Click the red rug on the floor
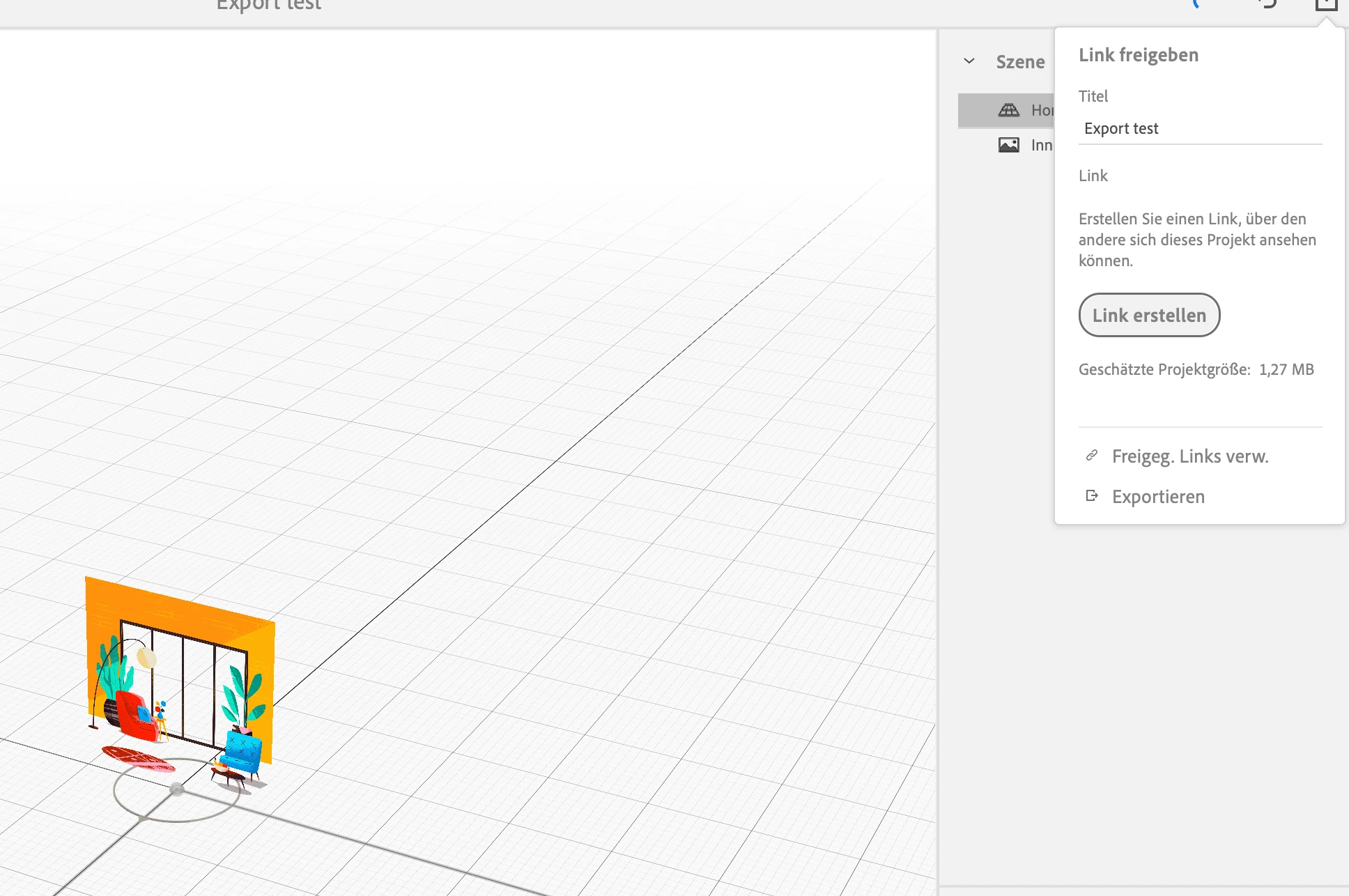 coord(136,758)
